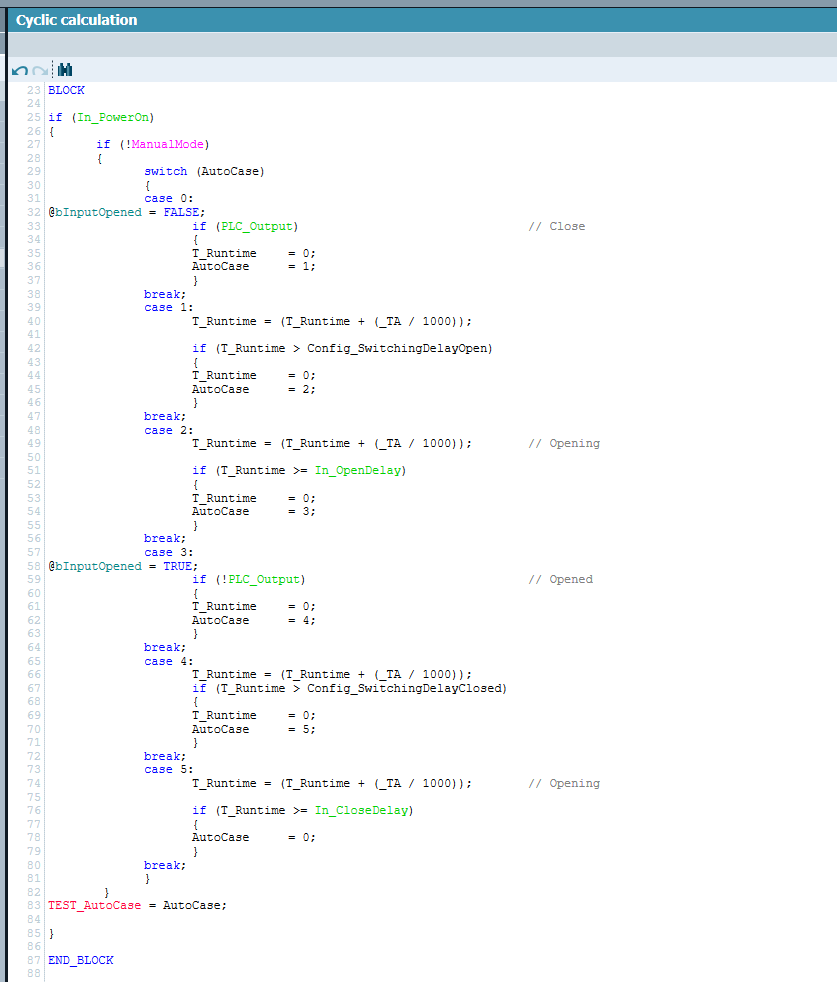Click the @bInputOpened = FALSE line
837x982 pixels.
tap(126, 212)
